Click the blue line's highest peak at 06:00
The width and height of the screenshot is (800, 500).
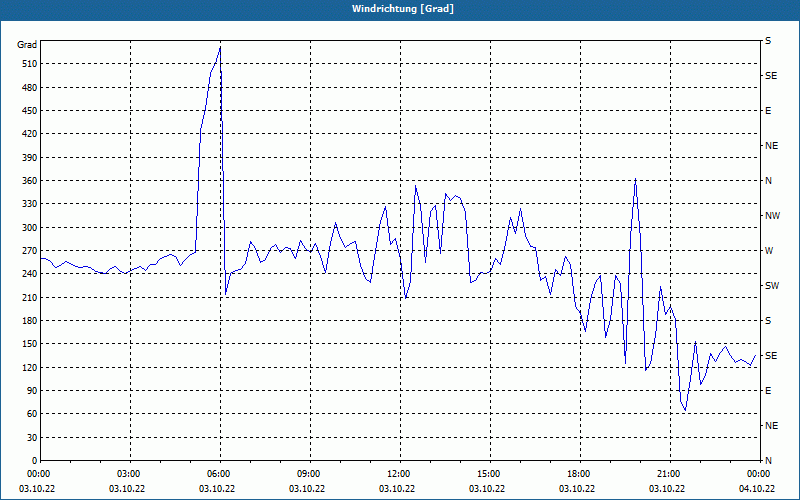220,47
